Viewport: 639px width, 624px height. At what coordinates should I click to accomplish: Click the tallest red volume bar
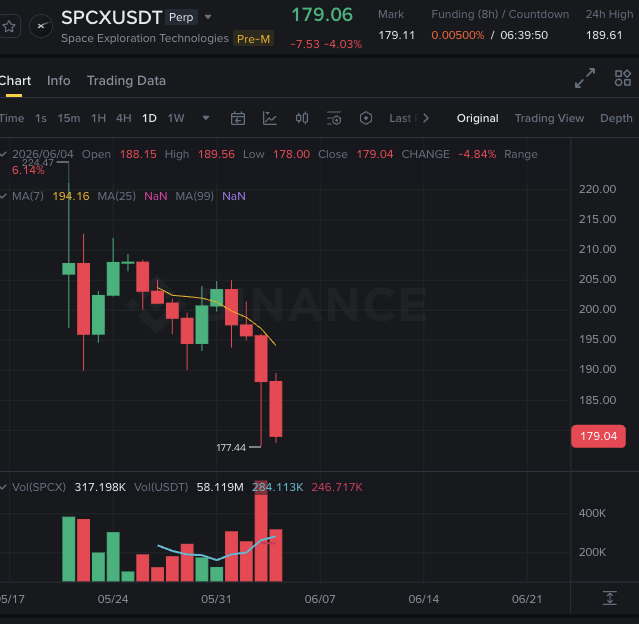[261, 531]
